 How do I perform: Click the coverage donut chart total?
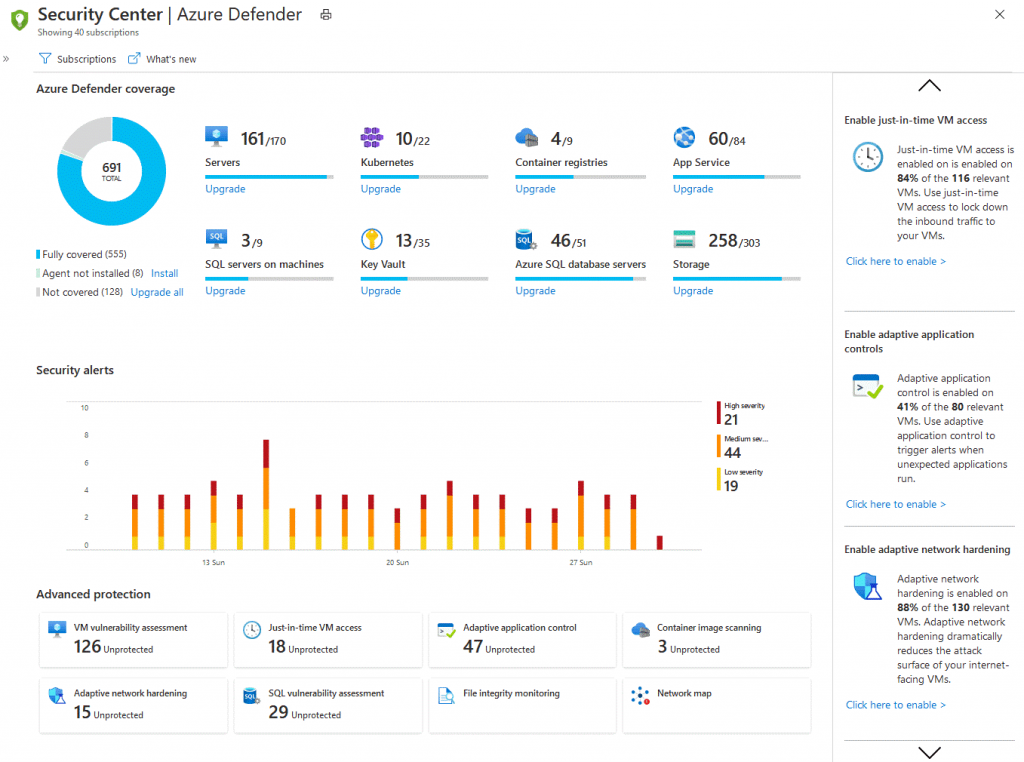tap(111, 171)
